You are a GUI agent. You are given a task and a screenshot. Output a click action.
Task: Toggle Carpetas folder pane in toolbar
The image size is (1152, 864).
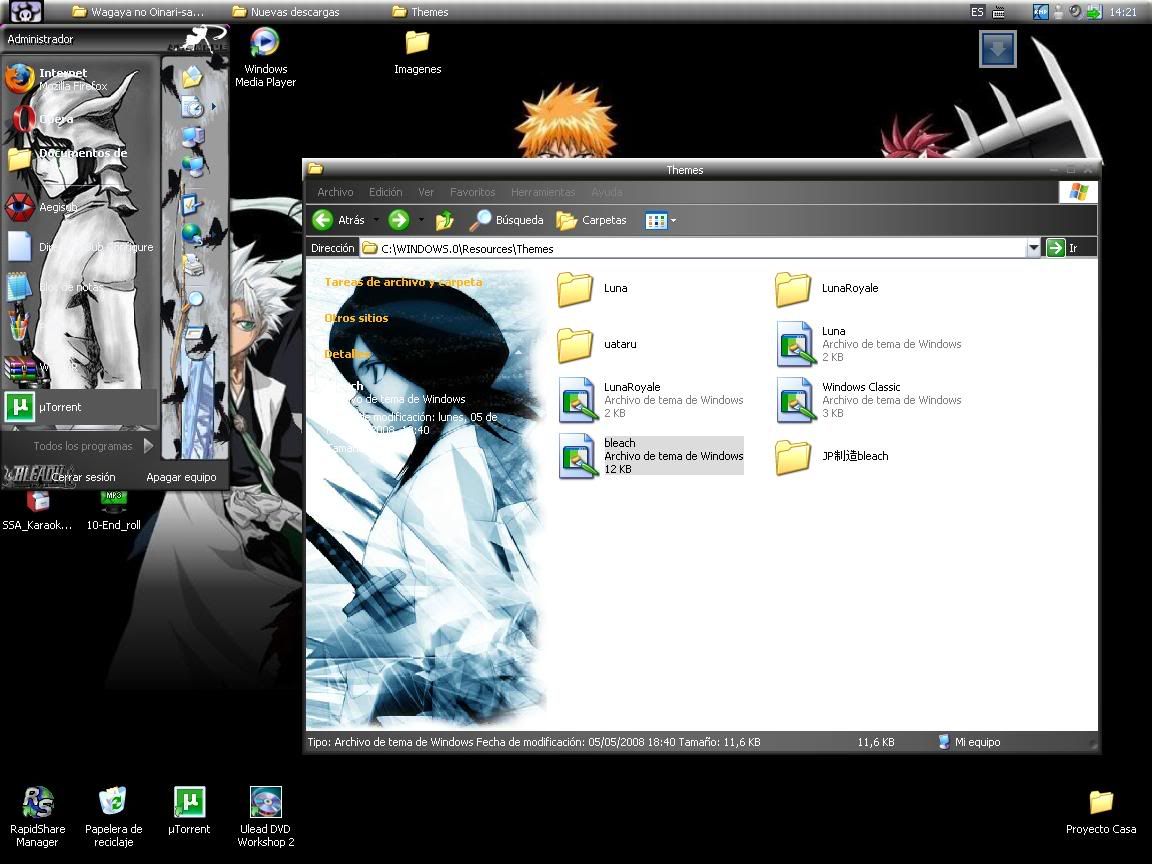(x=592, y=220)
